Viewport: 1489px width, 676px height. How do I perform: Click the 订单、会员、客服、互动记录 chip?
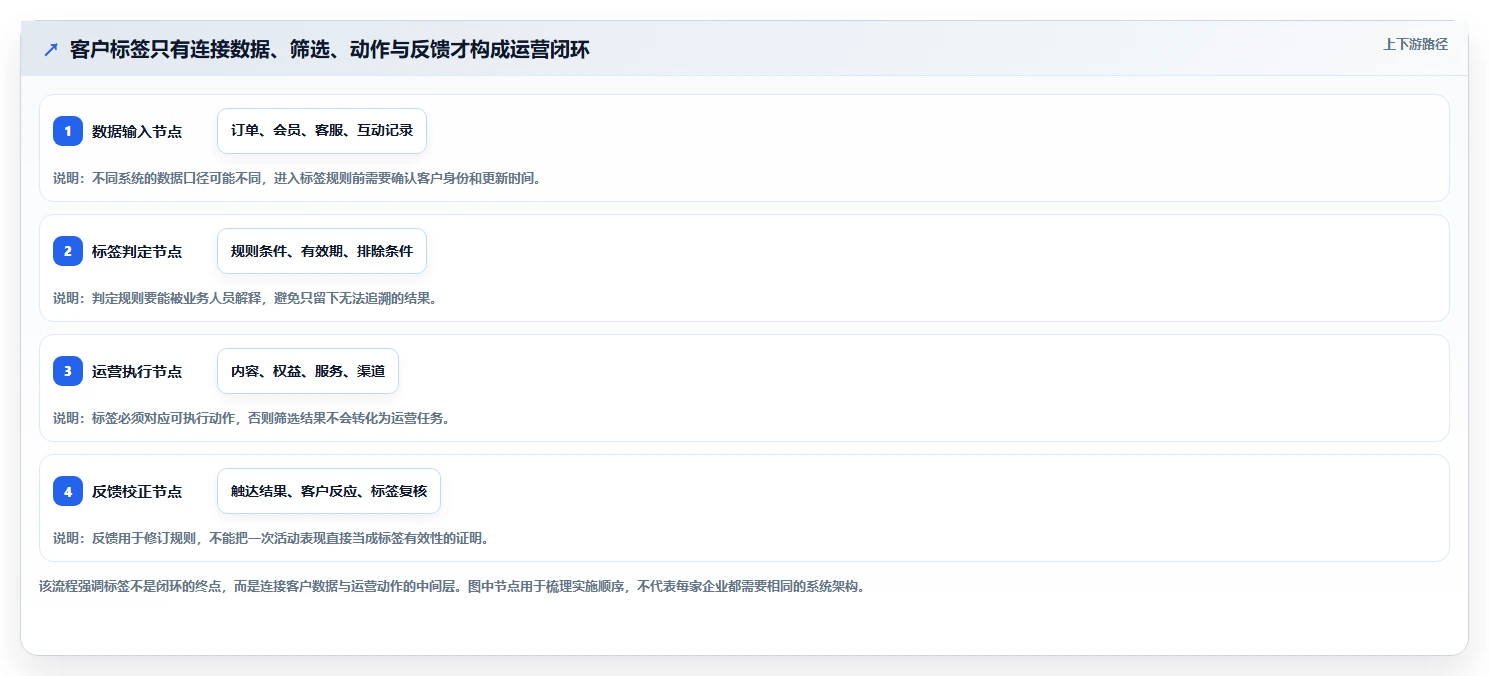322,131
